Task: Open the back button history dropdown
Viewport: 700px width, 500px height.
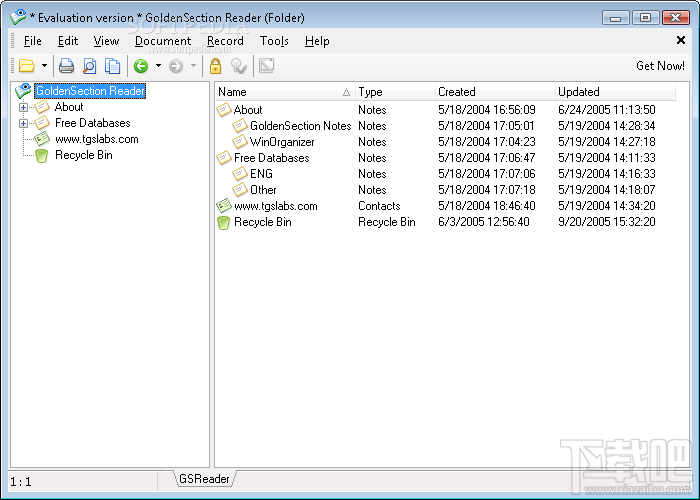Action: (158, 66)
